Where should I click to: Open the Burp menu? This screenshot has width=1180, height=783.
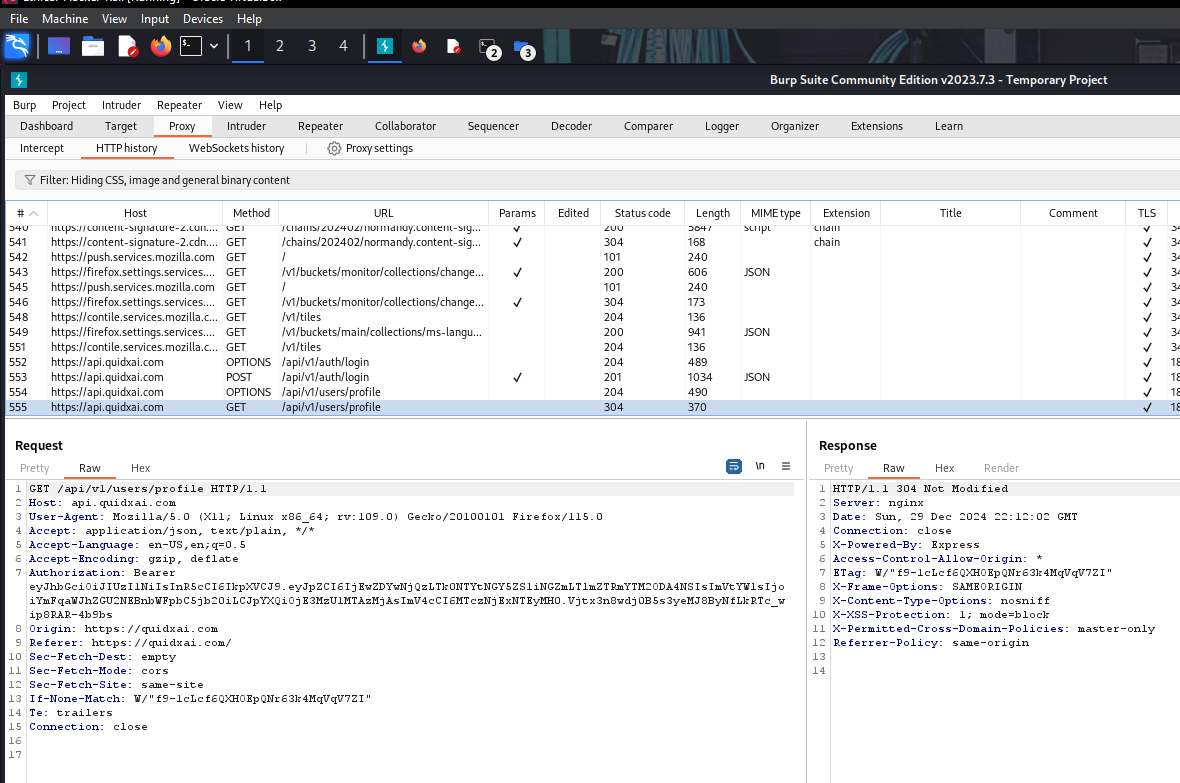pyautogui.click(x=24, y=105)
